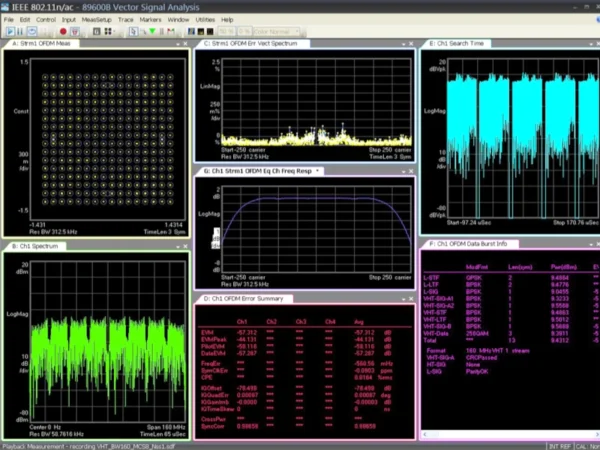Click the app icon in title bar
This screenshot has height=450, width=600.
(5, 7)
